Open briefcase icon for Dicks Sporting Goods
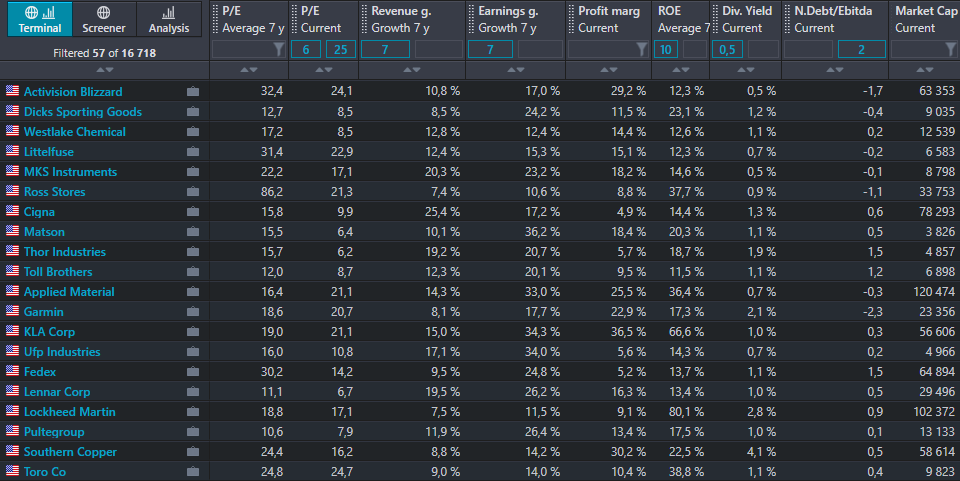This screenshot has height=481, width=960. pyautogui.click(x=193, y=111)
